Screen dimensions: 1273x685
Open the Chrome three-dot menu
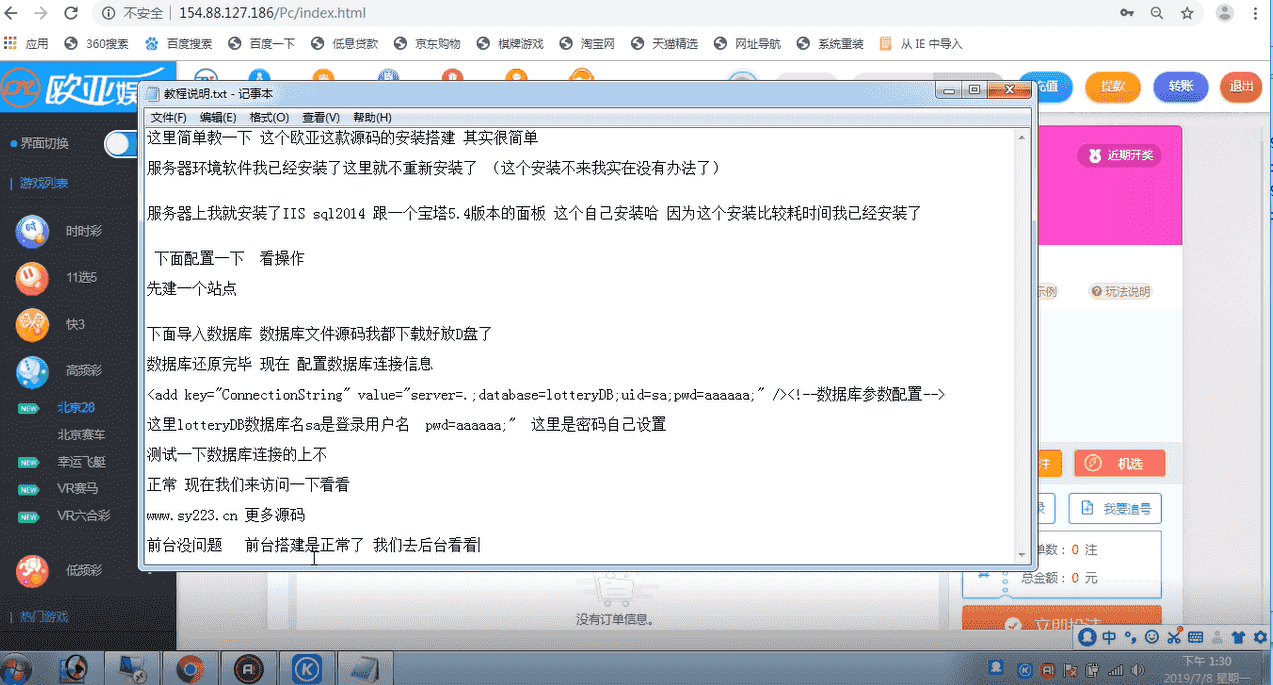[x=1258, y=14]
